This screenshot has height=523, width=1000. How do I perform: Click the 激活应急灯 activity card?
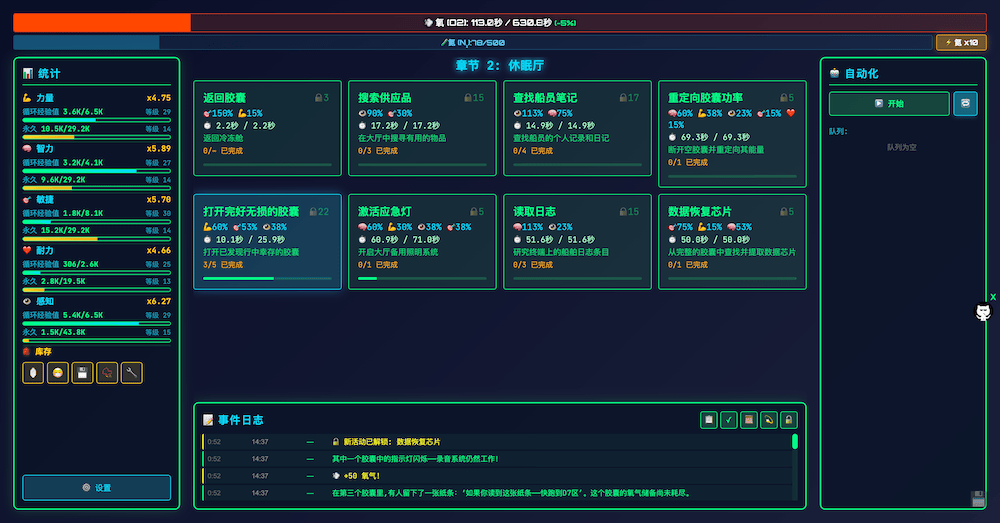point(422,241)
